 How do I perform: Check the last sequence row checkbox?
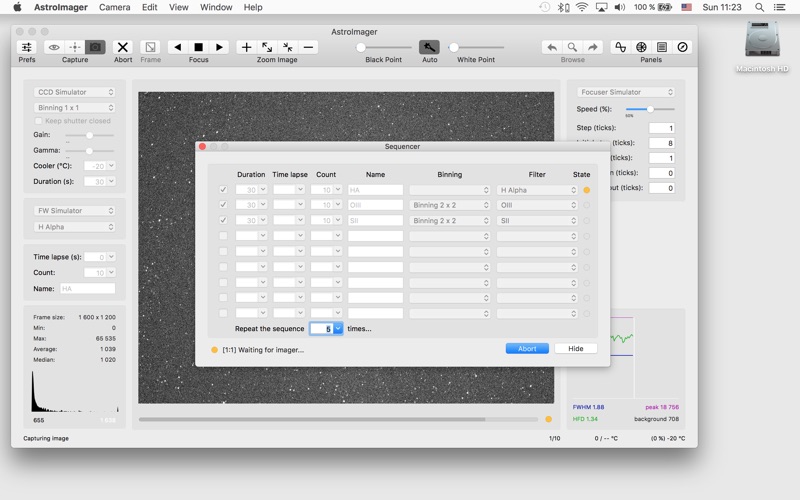[x=223, y=313]
